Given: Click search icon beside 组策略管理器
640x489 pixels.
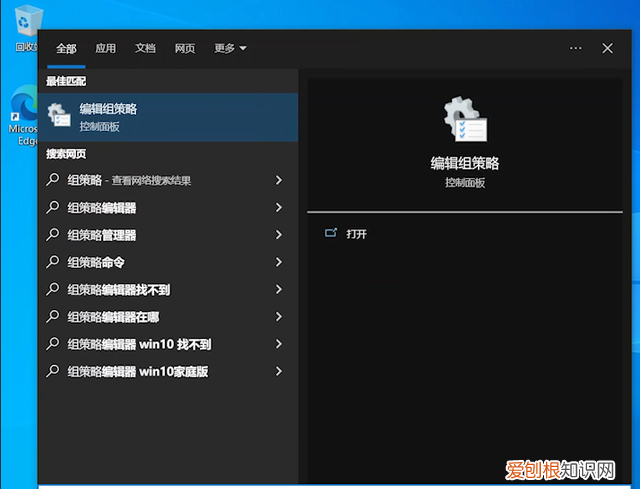Looking at the screenshot, I should (53, 234).
